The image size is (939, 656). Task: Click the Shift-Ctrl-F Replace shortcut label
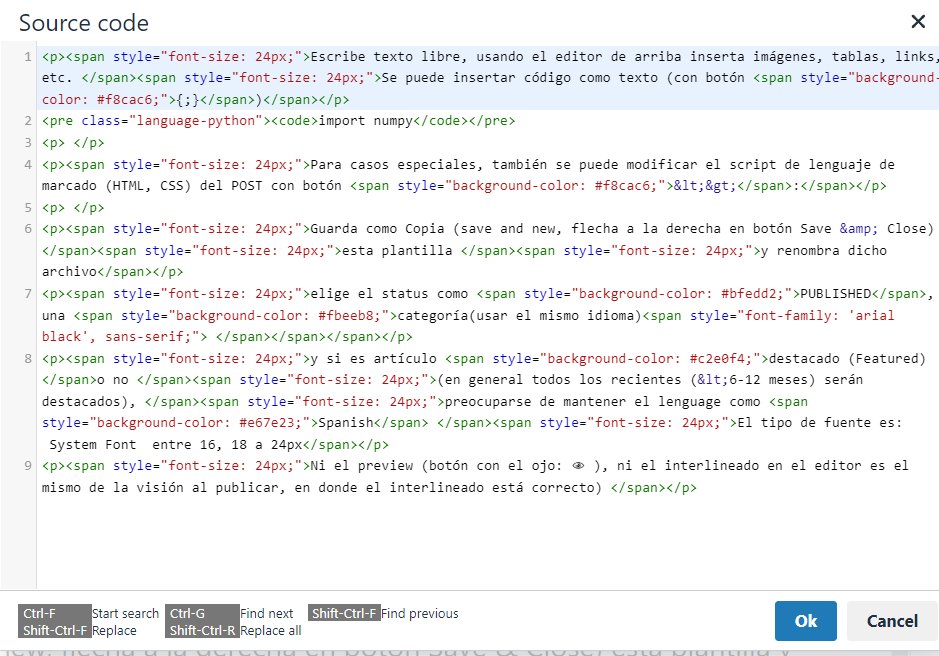(54, 630)
